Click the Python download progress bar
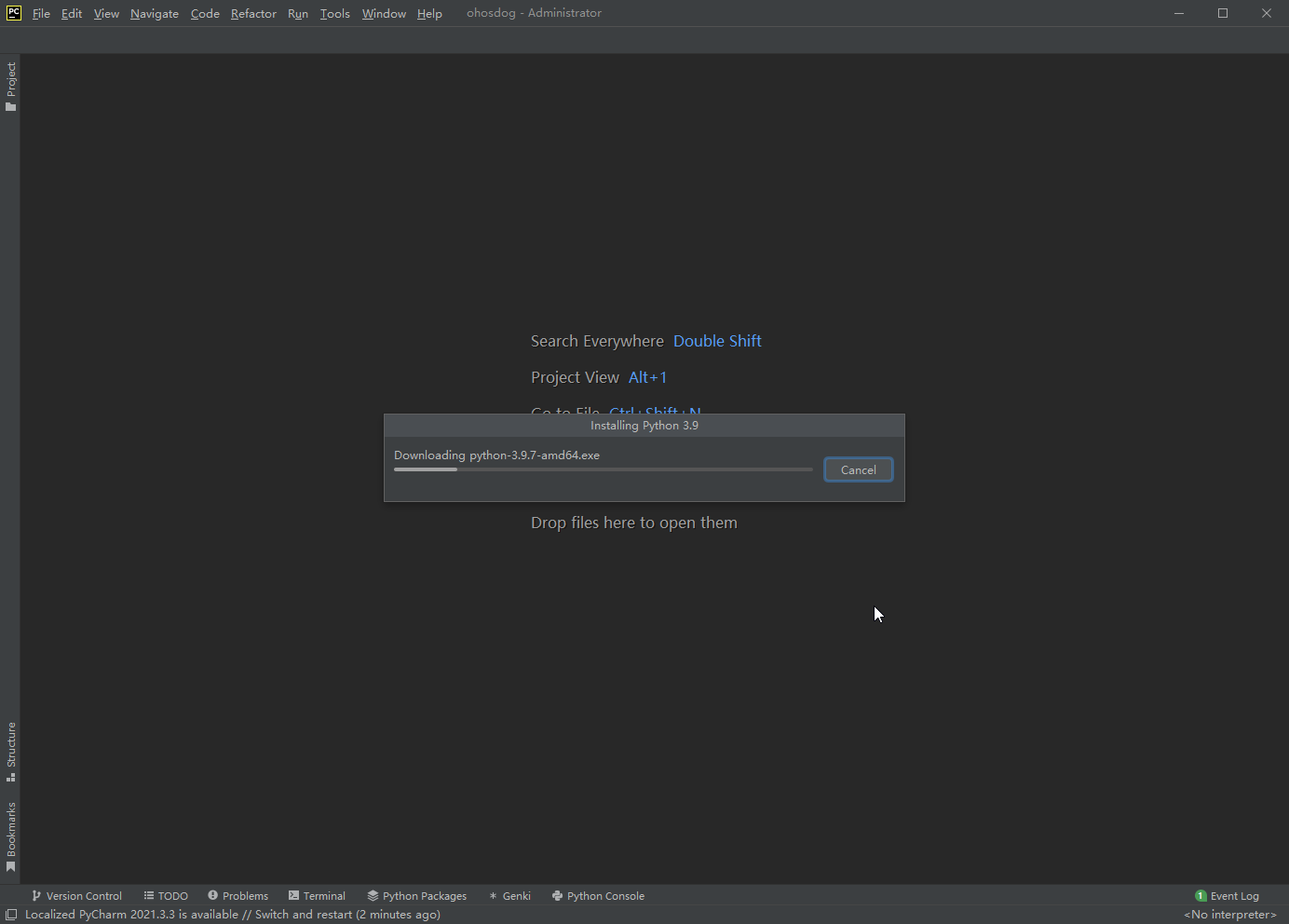Screen dimensions: 1289x924 603,469
